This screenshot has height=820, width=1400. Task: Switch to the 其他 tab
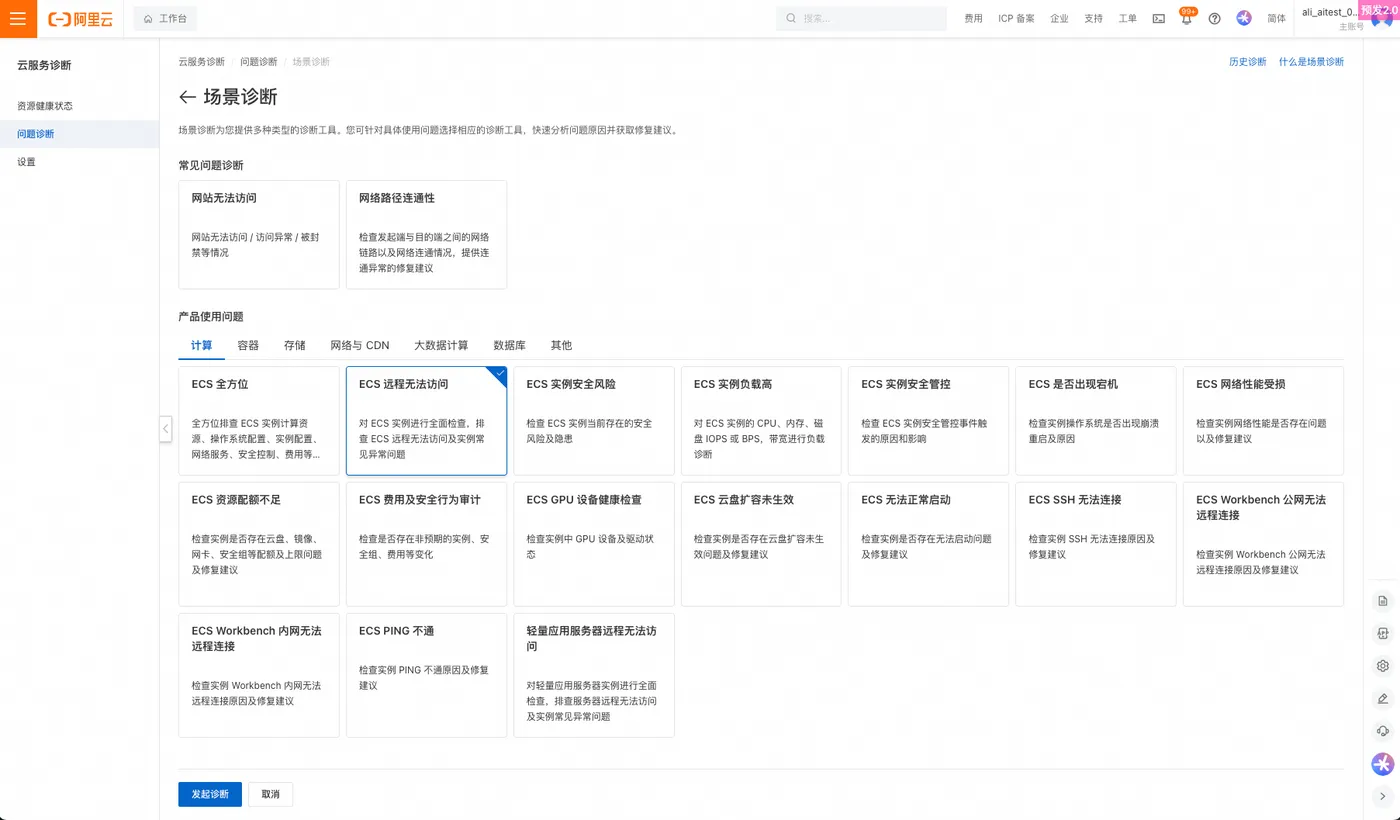point(561,346)
